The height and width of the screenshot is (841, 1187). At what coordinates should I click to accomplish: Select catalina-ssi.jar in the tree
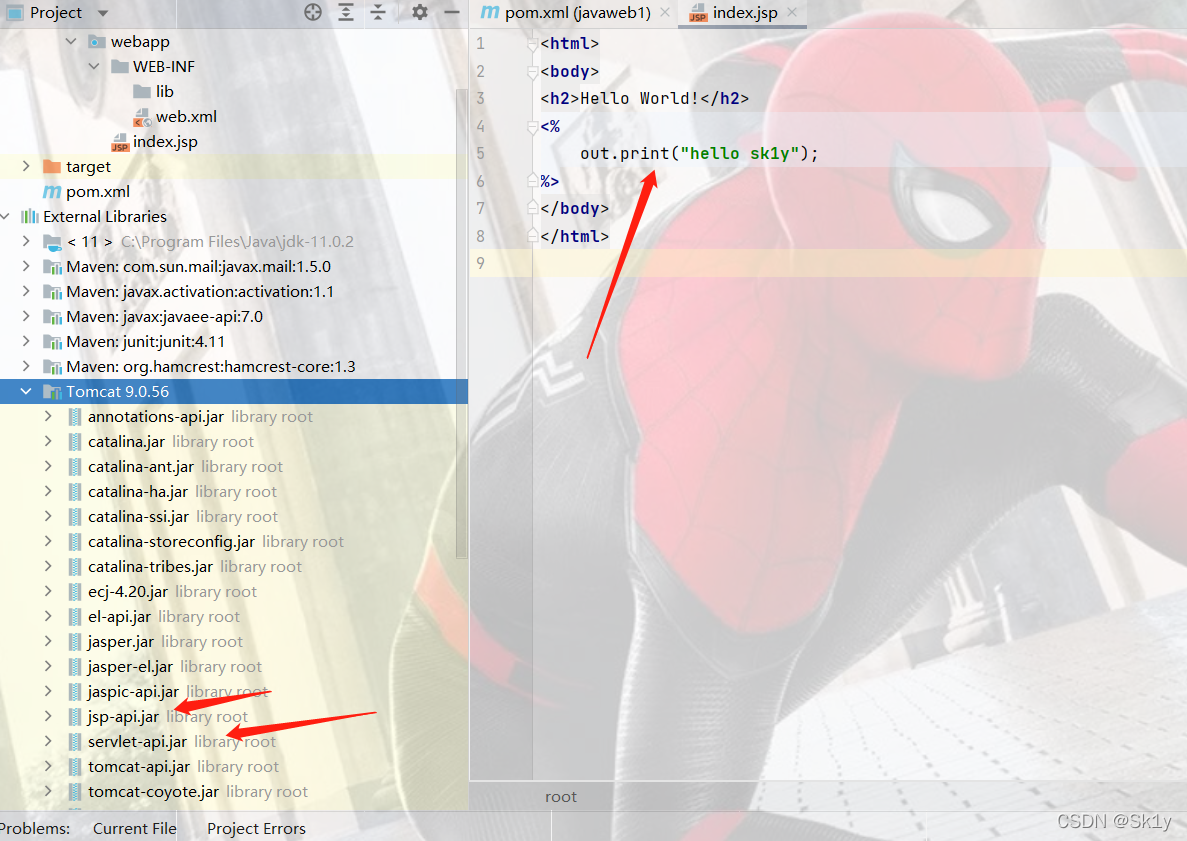click(x=139, y=516)
